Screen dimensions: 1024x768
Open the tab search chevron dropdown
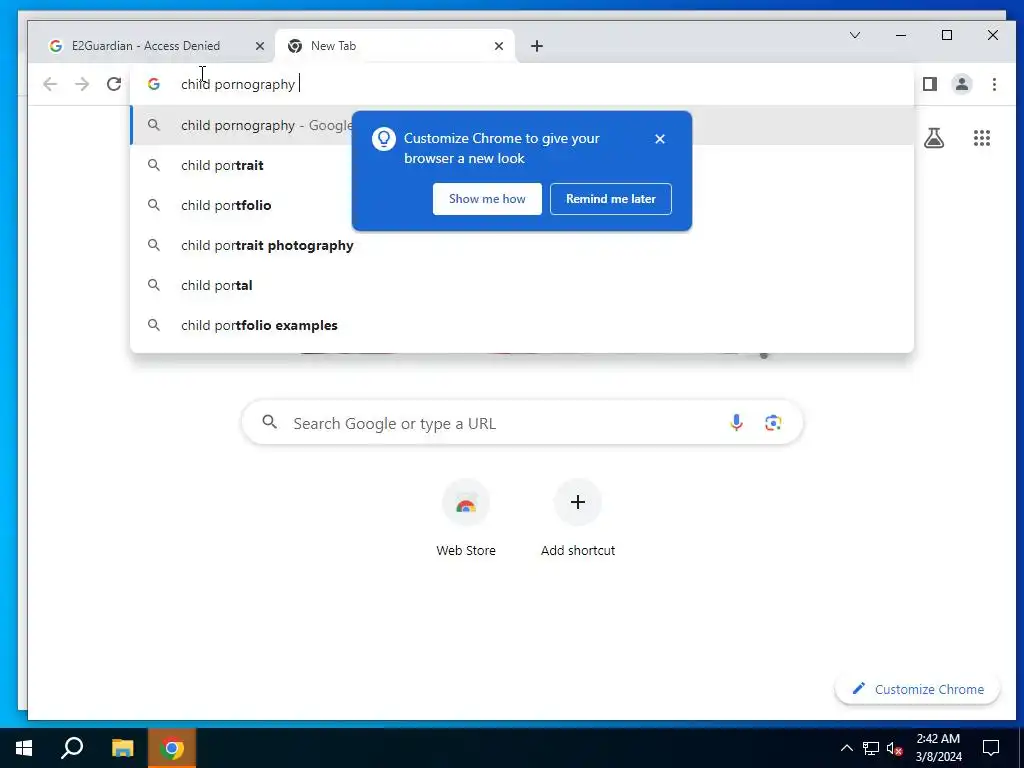(x=855, y=35)
